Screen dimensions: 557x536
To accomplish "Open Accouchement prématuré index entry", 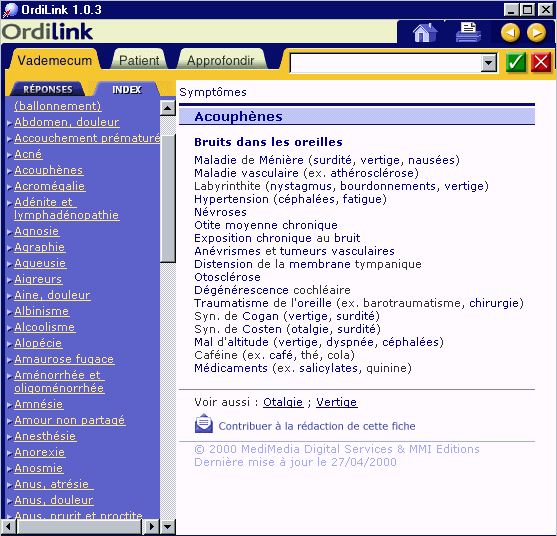I will (87, 138).
